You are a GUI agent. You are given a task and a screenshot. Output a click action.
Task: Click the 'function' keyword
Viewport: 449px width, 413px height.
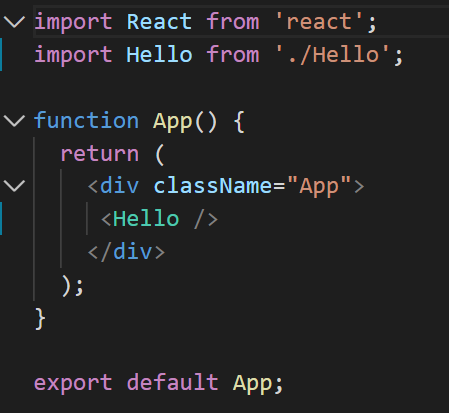[x=86, y=120]
